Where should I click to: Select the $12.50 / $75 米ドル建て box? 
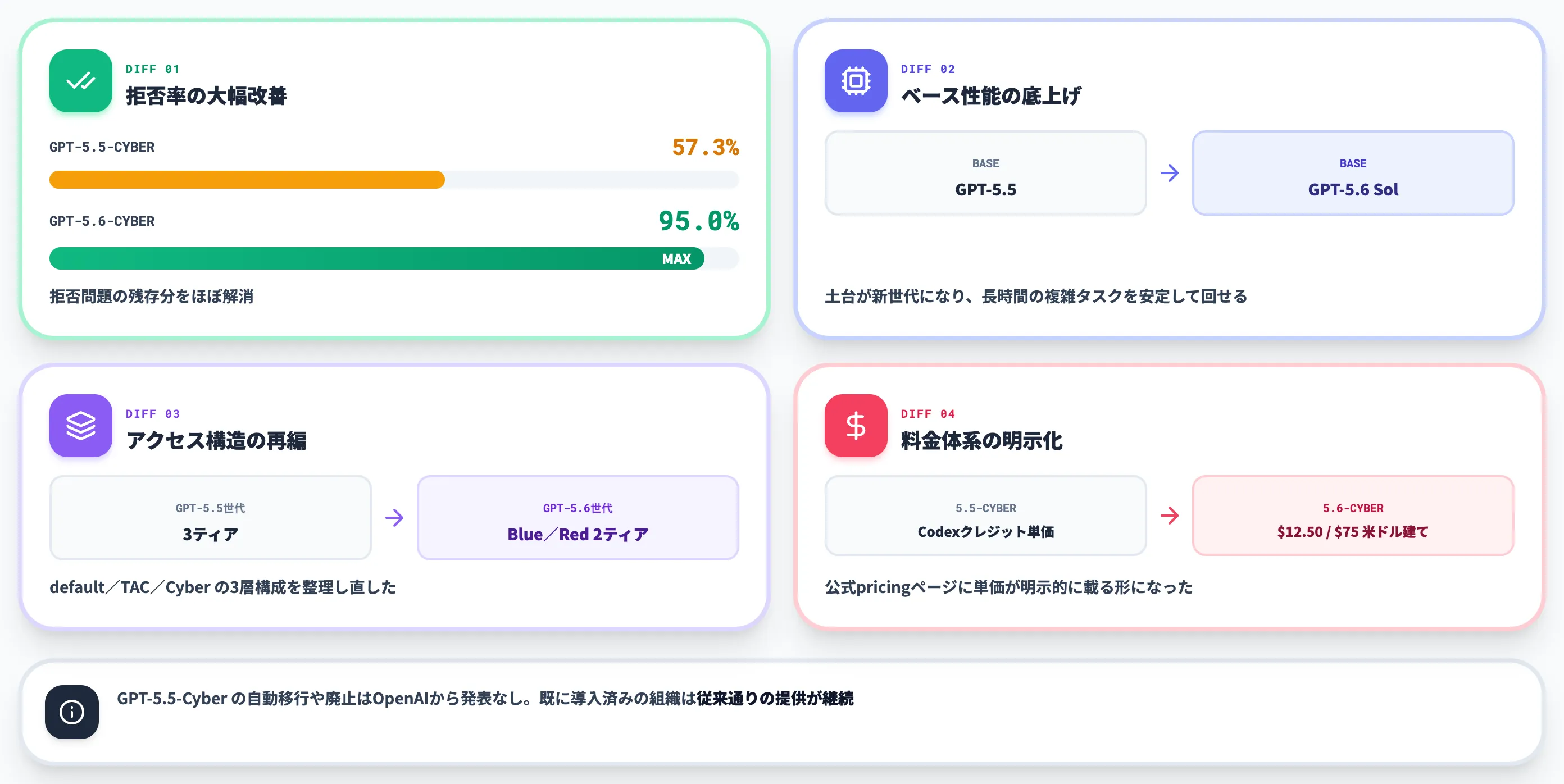tap(1353, 516)
